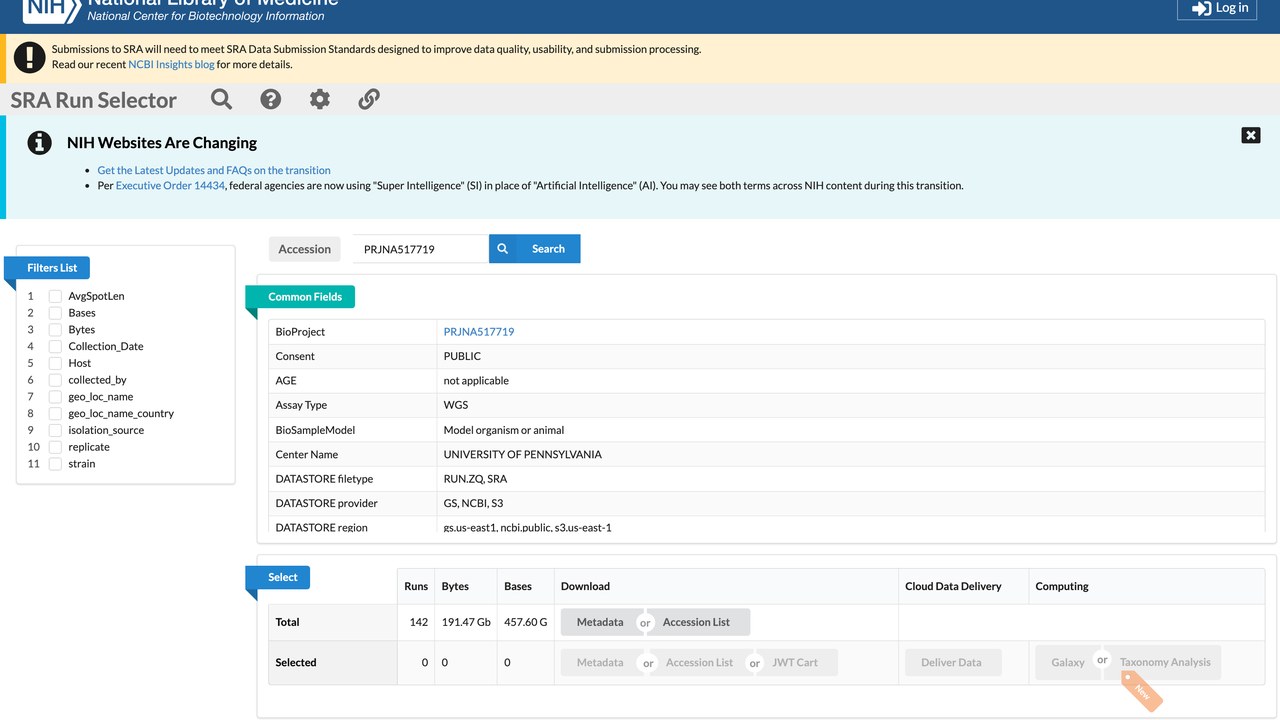
Task: Click the Deliver Data button
Action: tap(951, 662)
